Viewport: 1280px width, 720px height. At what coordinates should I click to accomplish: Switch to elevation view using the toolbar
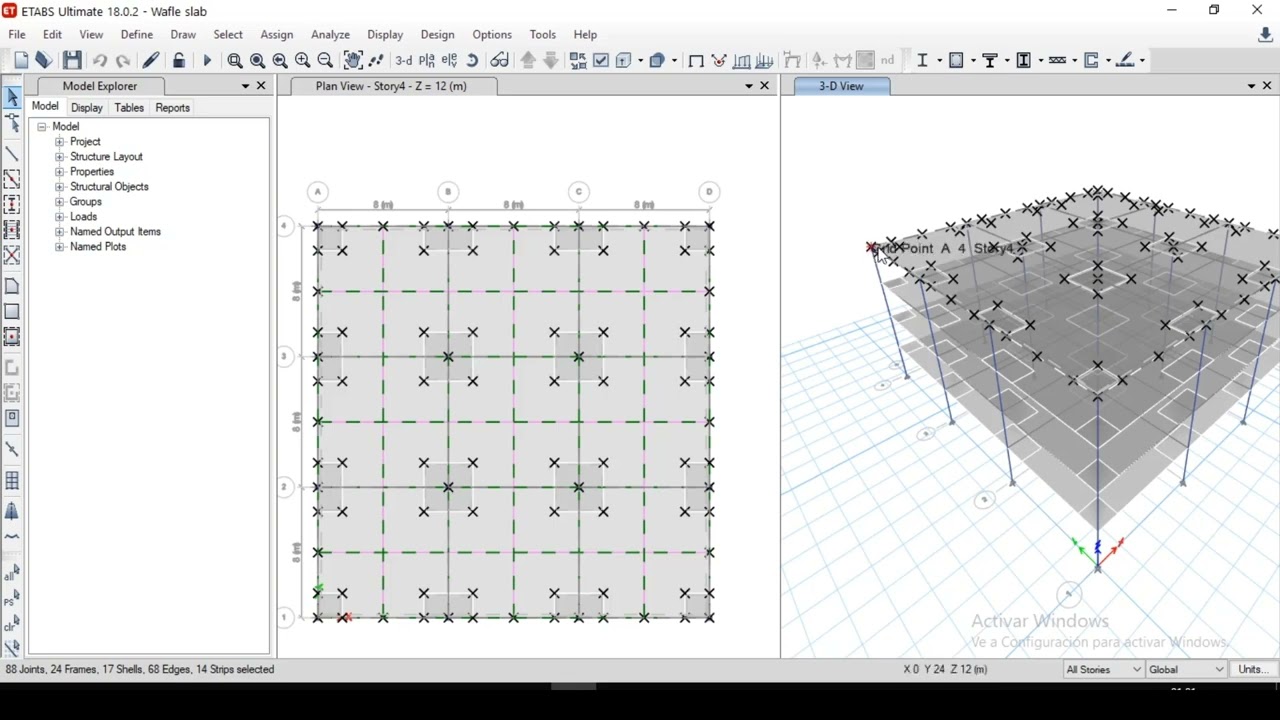(449, 60)
